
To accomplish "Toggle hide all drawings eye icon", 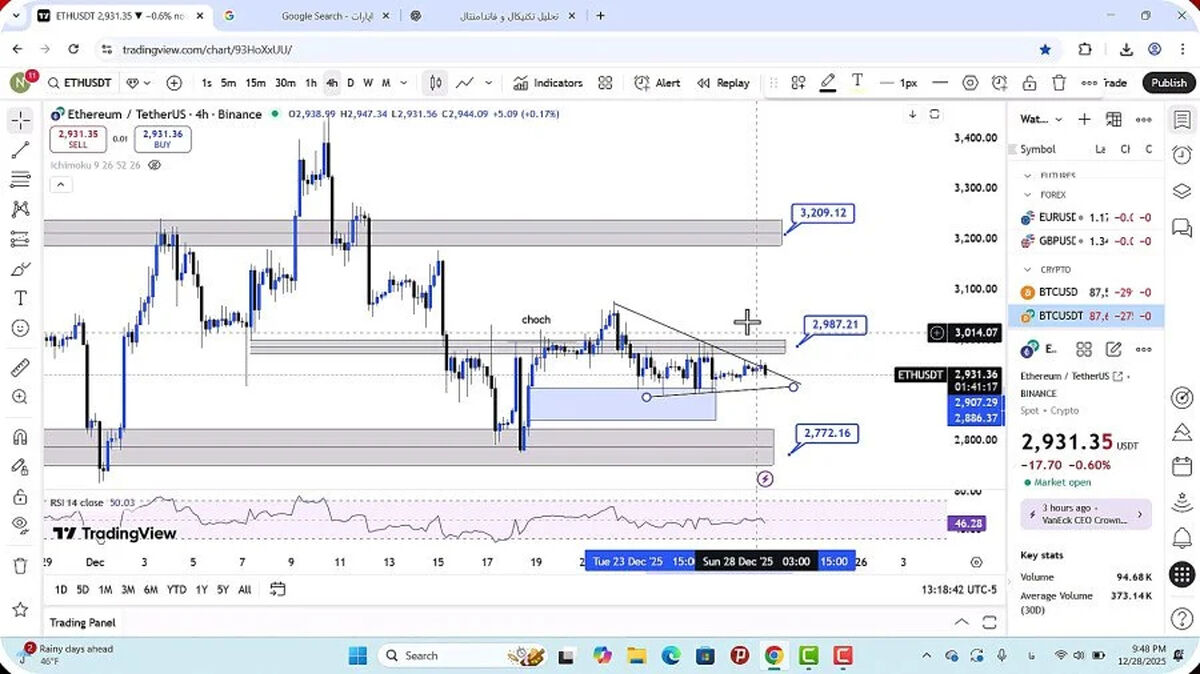I will tap(20, 525).
